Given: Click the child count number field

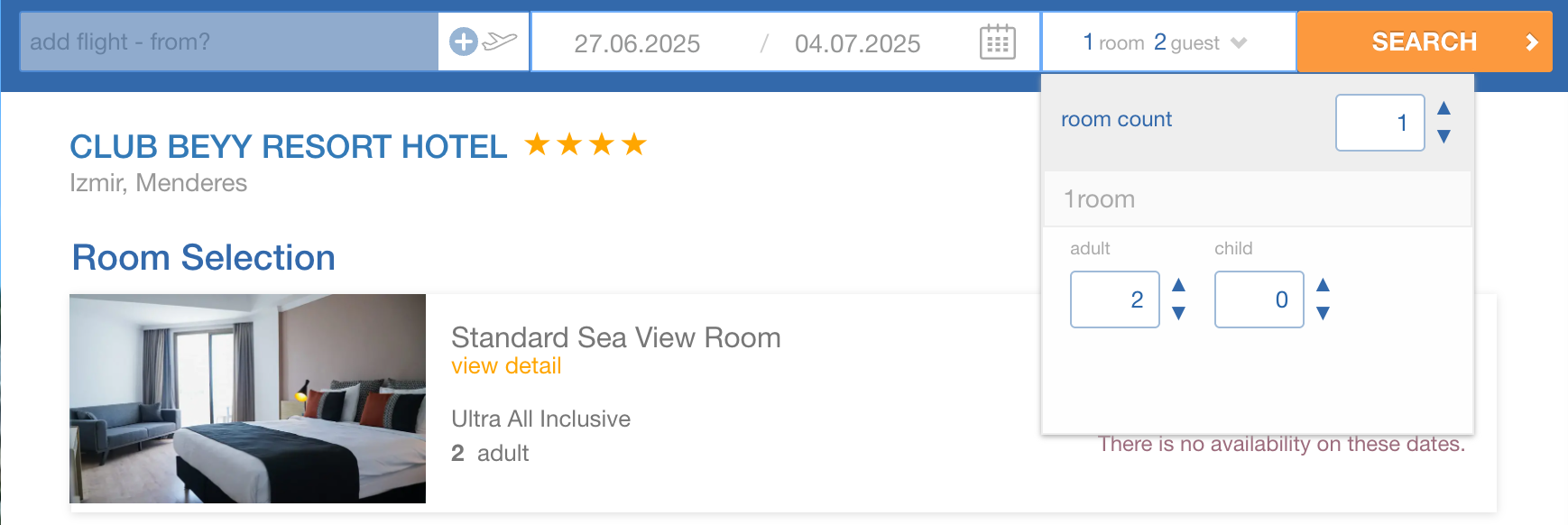Looking at the screenshot, I should [1259, 299].
